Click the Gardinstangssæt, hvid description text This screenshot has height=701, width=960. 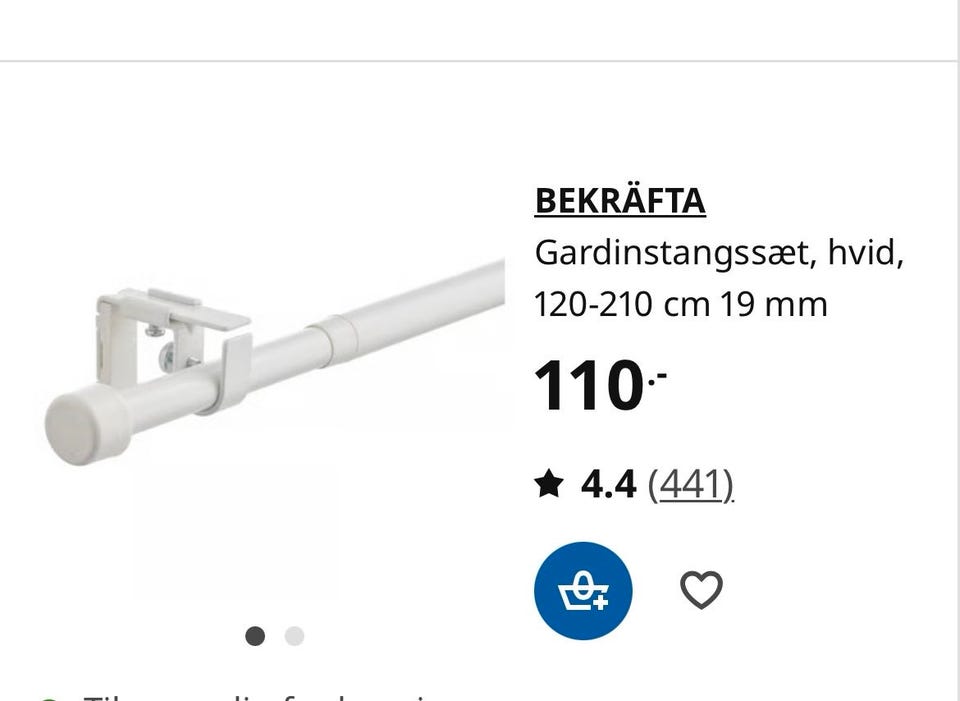point(719,252)
